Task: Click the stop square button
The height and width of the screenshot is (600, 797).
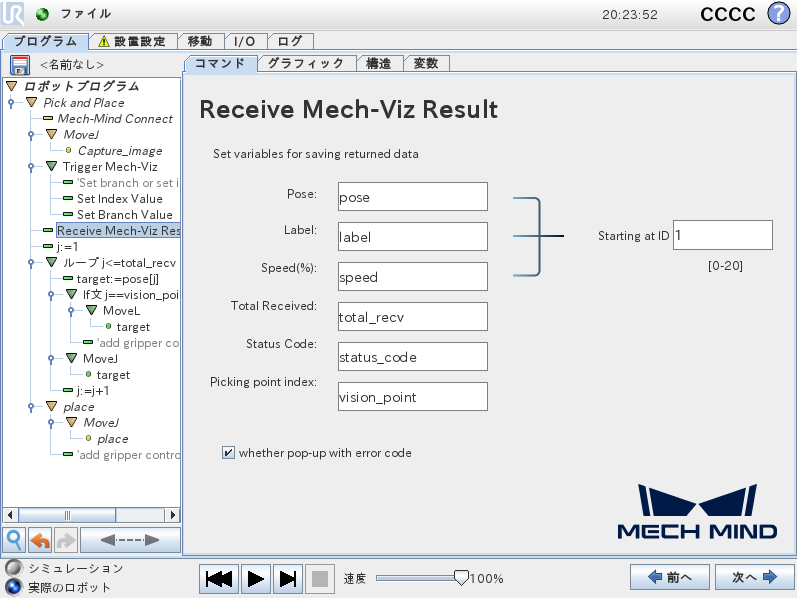Action: (320, 579)
